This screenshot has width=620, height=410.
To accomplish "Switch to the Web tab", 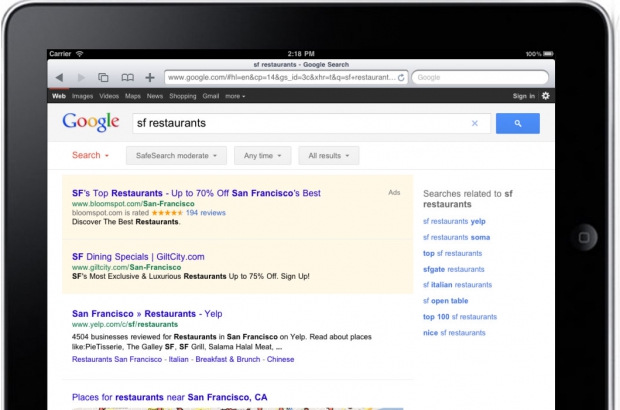I will pos(59,96).
